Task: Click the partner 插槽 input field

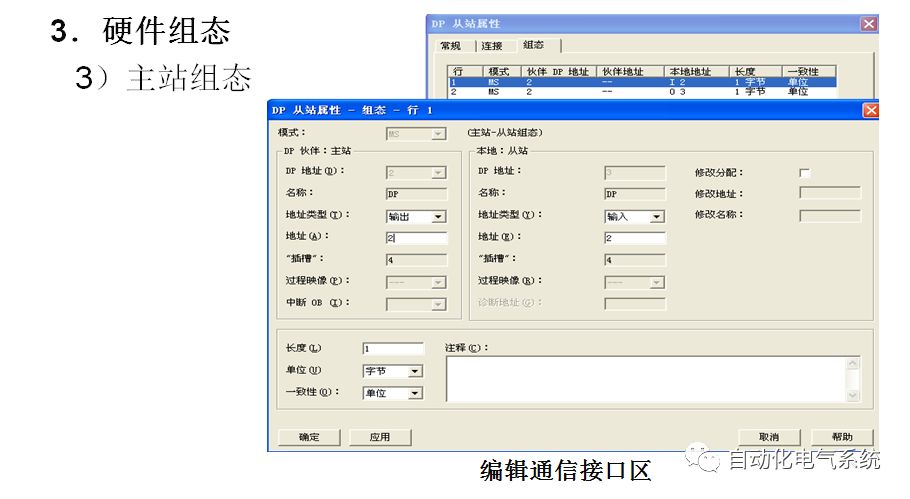Action: point(417,260)
